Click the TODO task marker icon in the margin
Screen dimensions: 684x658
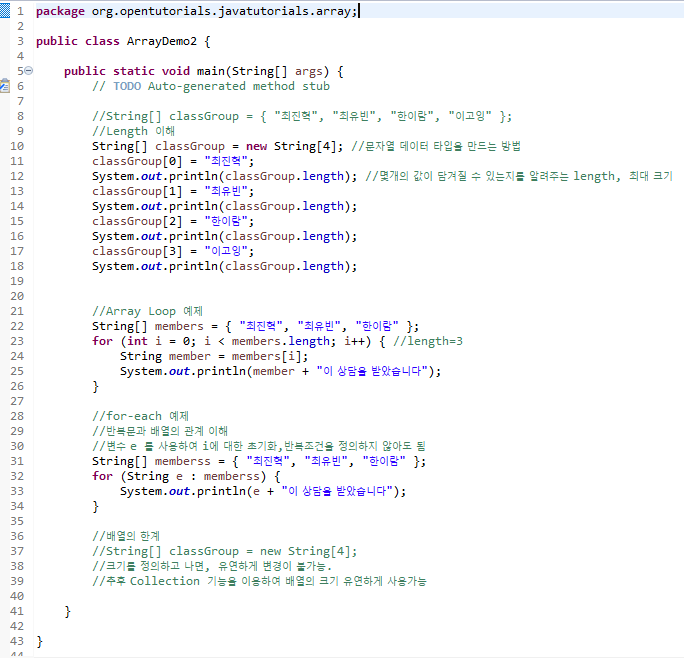pyautogui.click(x=4, y=87)
